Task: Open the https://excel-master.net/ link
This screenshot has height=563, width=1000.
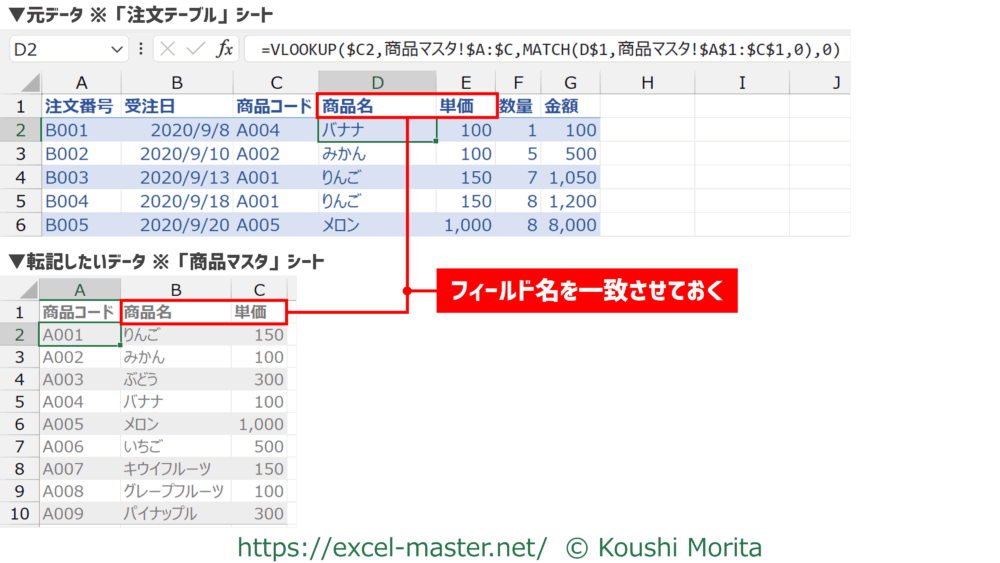Action: click(392, 547)
